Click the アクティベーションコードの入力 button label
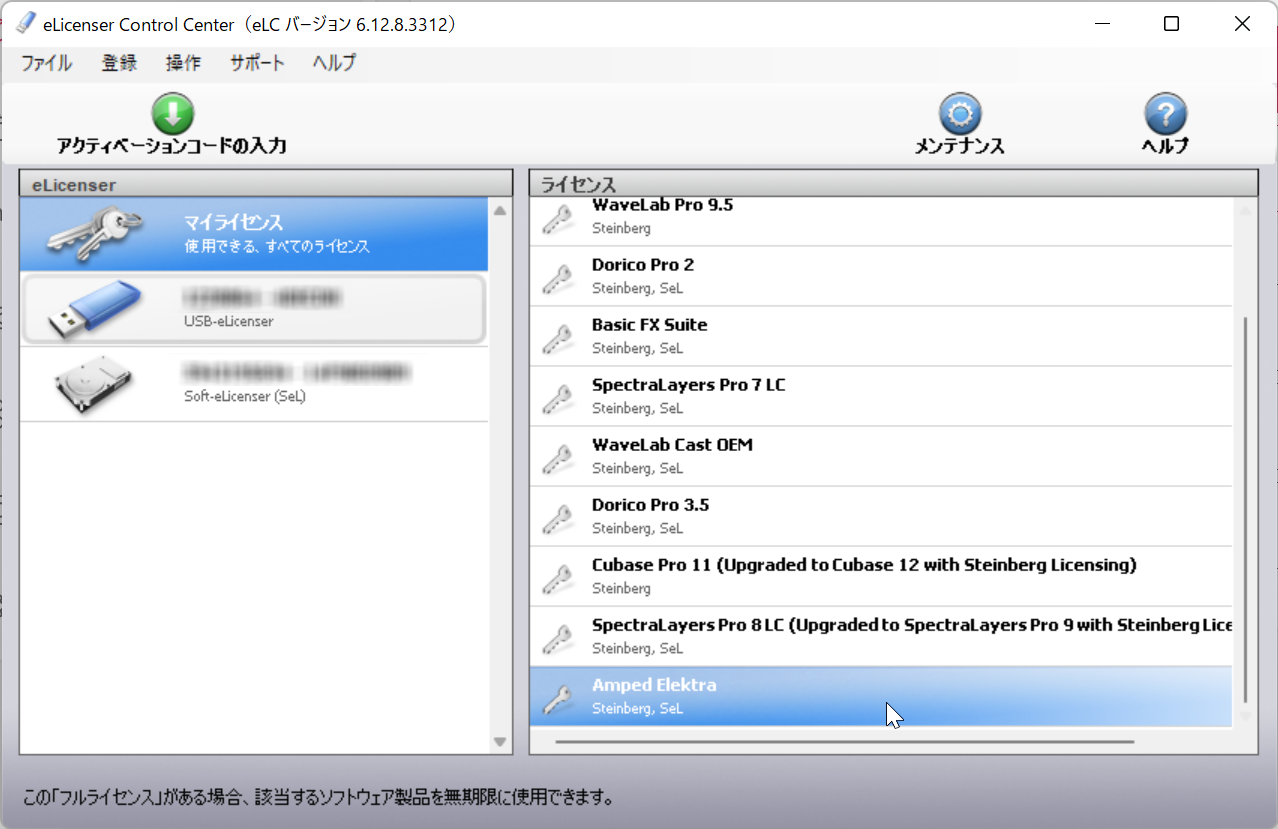 tap(172, 146)
